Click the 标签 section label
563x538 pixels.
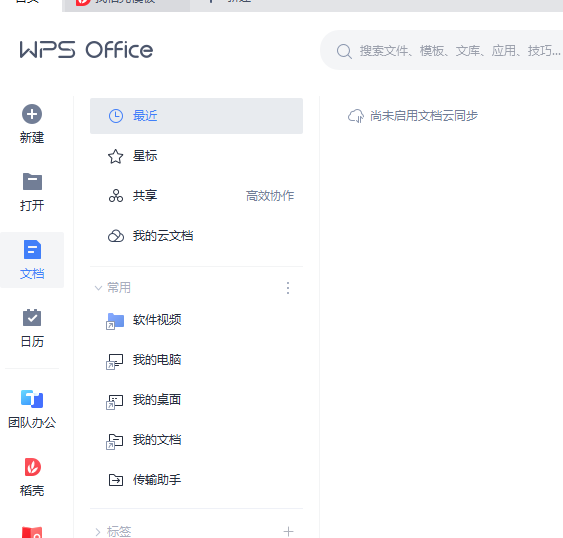[119, 532]
